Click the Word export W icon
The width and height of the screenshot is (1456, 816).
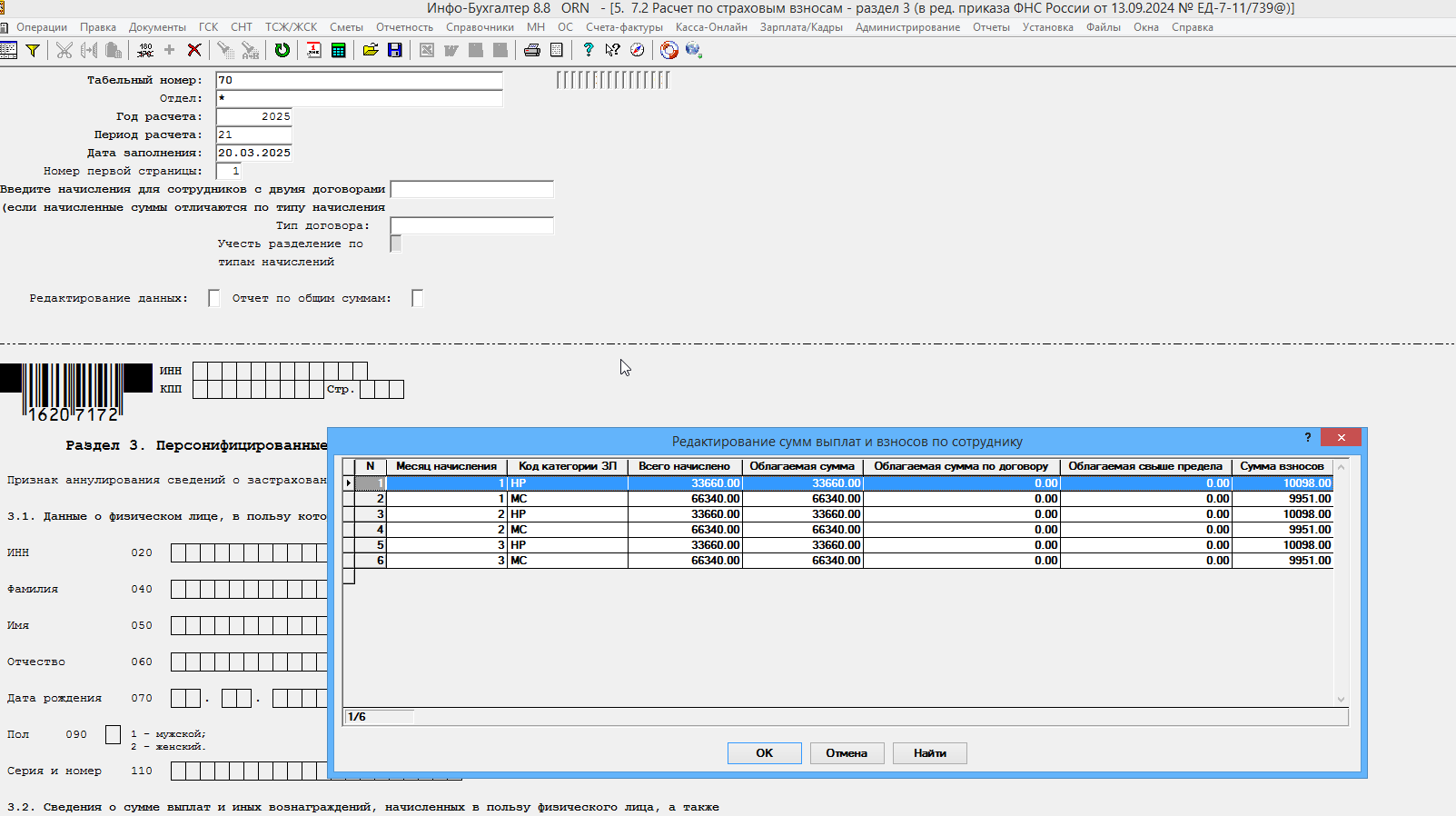coord(451,50)
